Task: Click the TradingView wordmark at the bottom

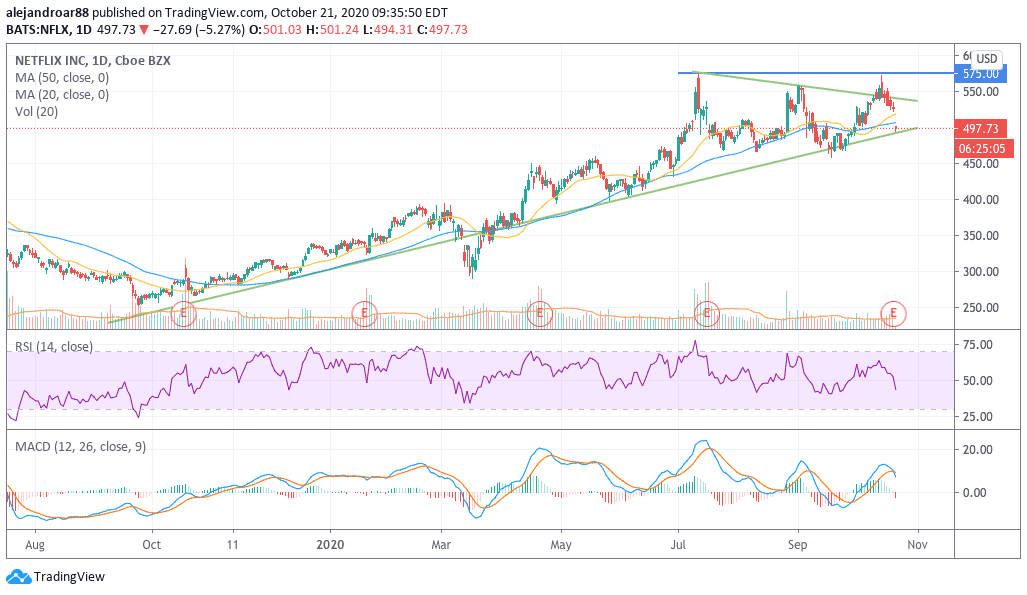Action: click(69, 577)
